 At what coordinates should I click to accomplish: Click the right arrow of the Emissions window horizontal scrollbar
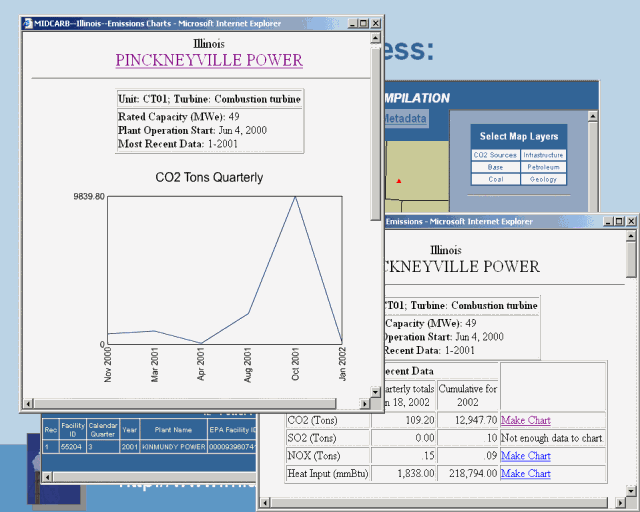(x=621, y=503)
